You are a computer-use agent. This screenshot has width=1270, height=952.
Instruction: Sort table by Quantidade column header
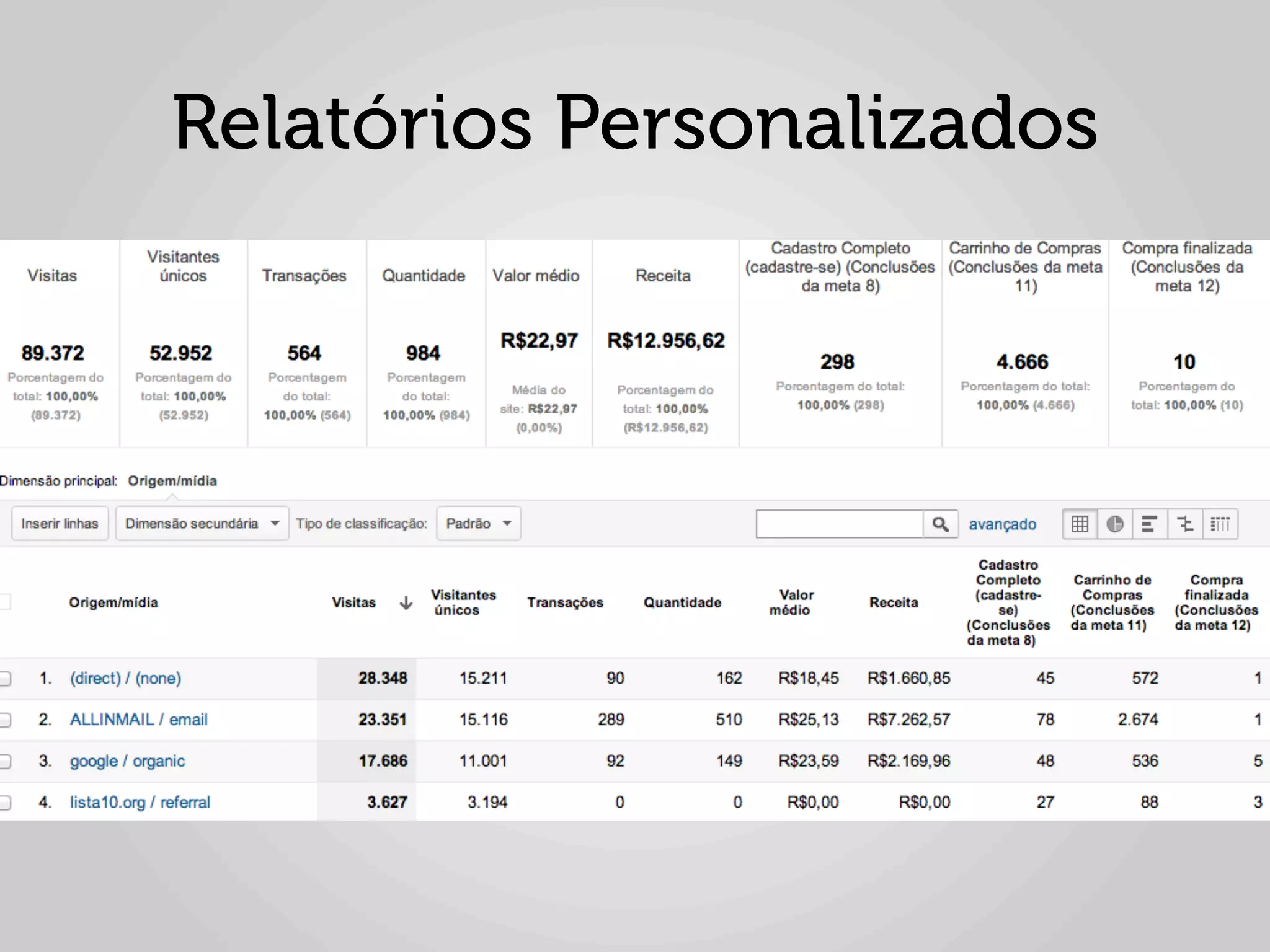(x=682, y=602)
